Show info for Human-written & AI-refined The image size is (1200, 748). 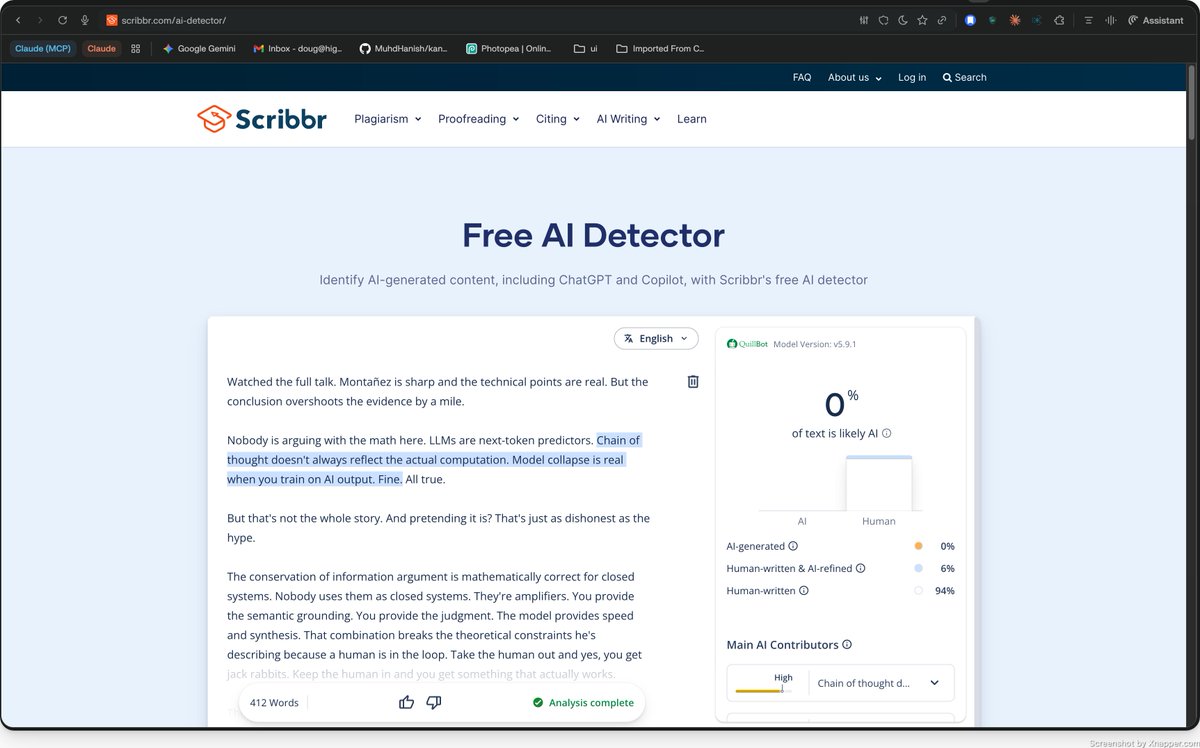(x=861, y=568)
